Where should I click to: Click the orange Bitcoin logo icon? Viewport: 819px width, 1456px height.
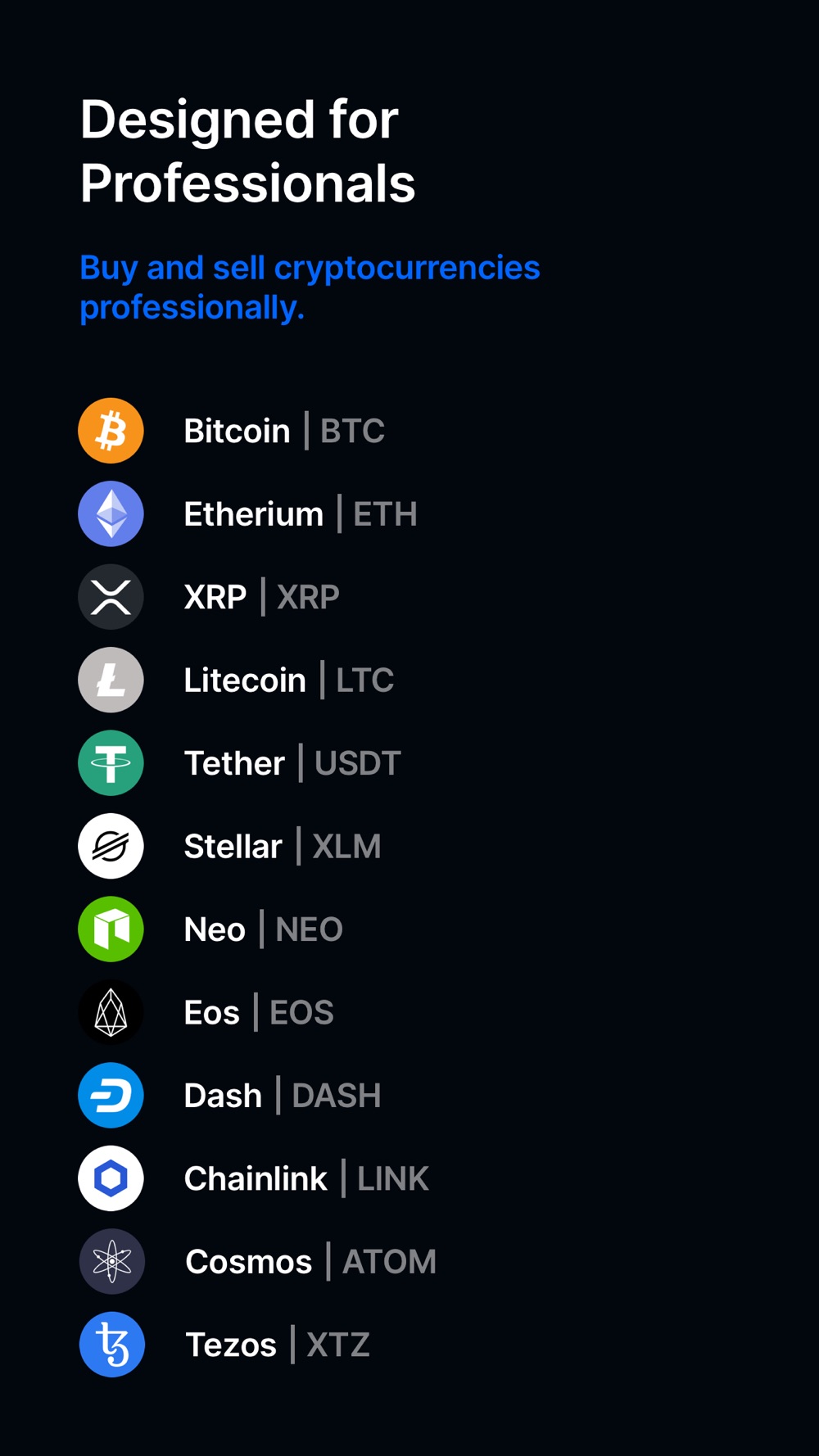click(x=111, y=431)
